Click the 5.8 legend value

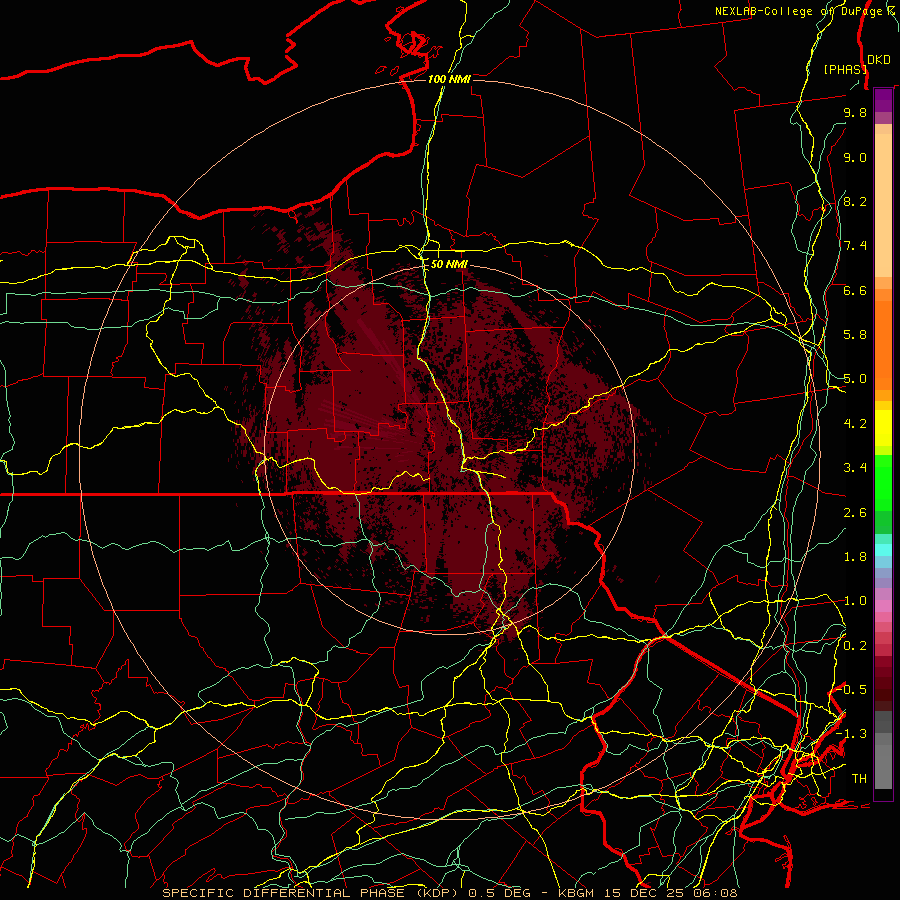coord(855,335)
